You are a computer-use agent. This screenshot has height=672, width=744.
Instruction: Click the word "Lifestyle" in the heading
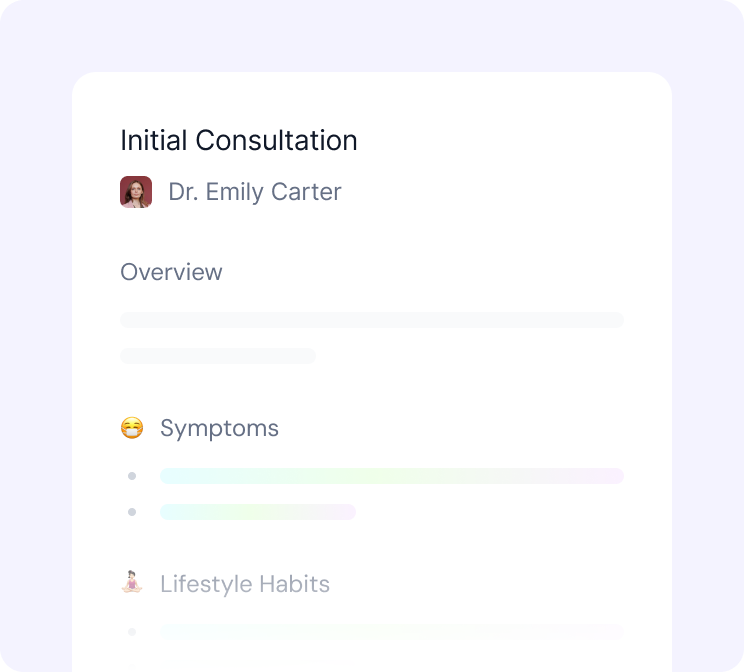pos(206,584)
